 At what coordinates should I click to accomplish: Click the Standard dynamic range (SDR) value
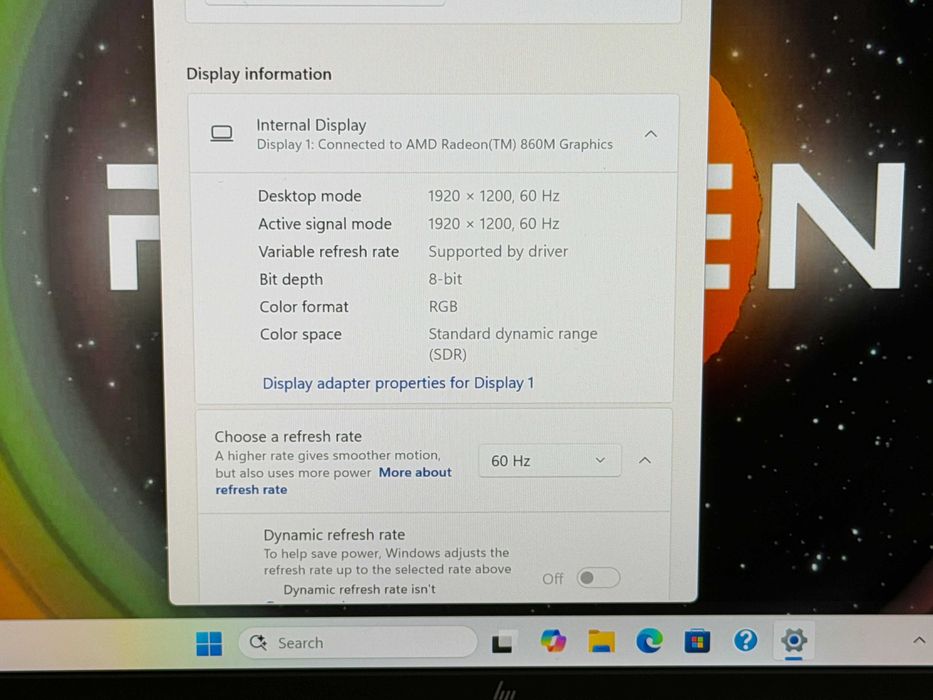[513, 344]
